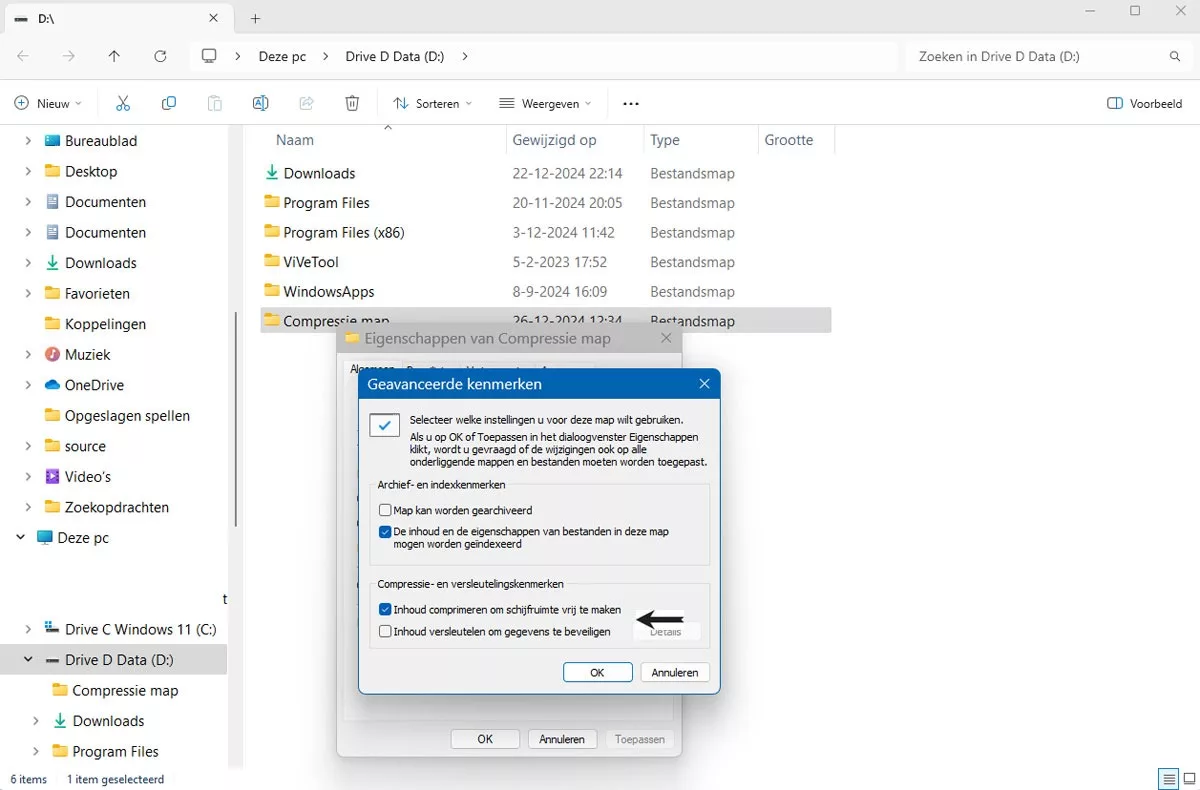Uncheck the index contents checkbox
The width and height of the screenshot is (1200, 790).
click(x=385, y=532)
